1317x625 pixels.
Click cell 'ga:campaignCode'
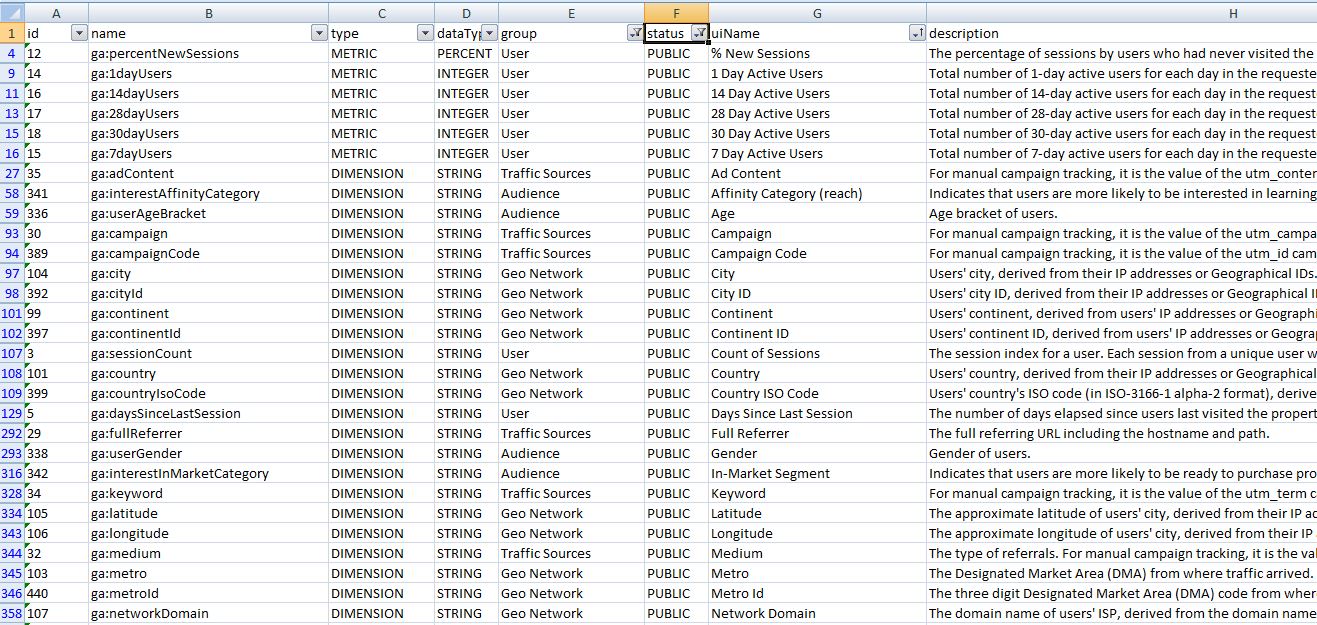208,253
